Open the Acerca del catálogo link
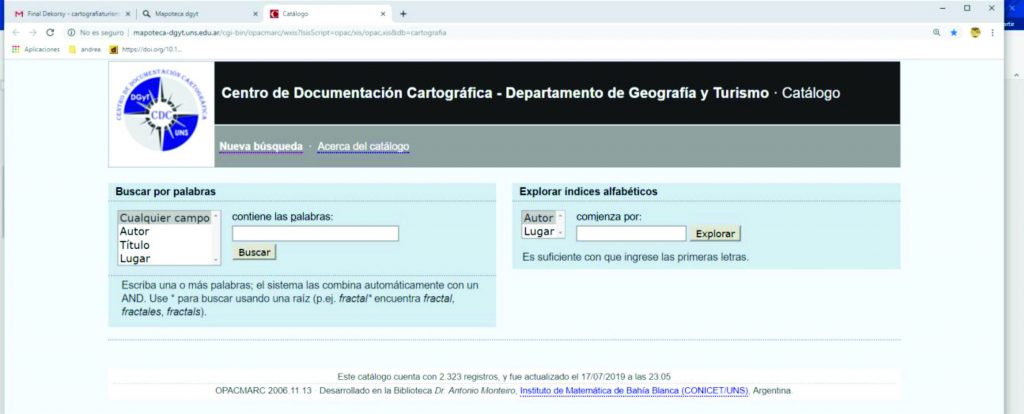The width and height of the screenshot is (1024, 414). coord(364,146)
